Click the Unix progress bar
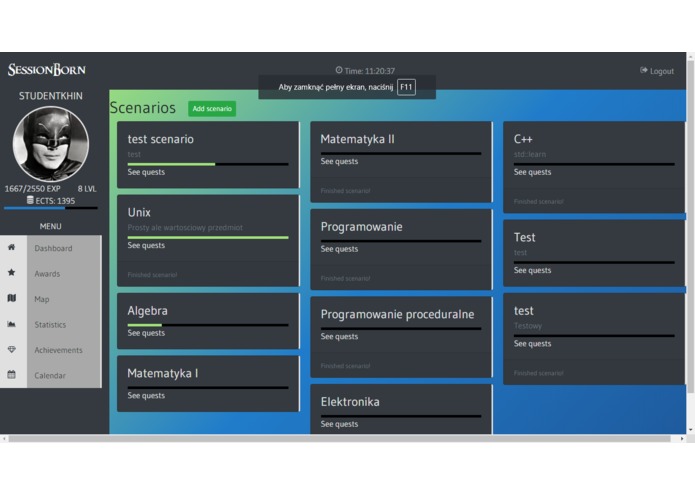This screenshot has height=494, width=695. [208, 237]
